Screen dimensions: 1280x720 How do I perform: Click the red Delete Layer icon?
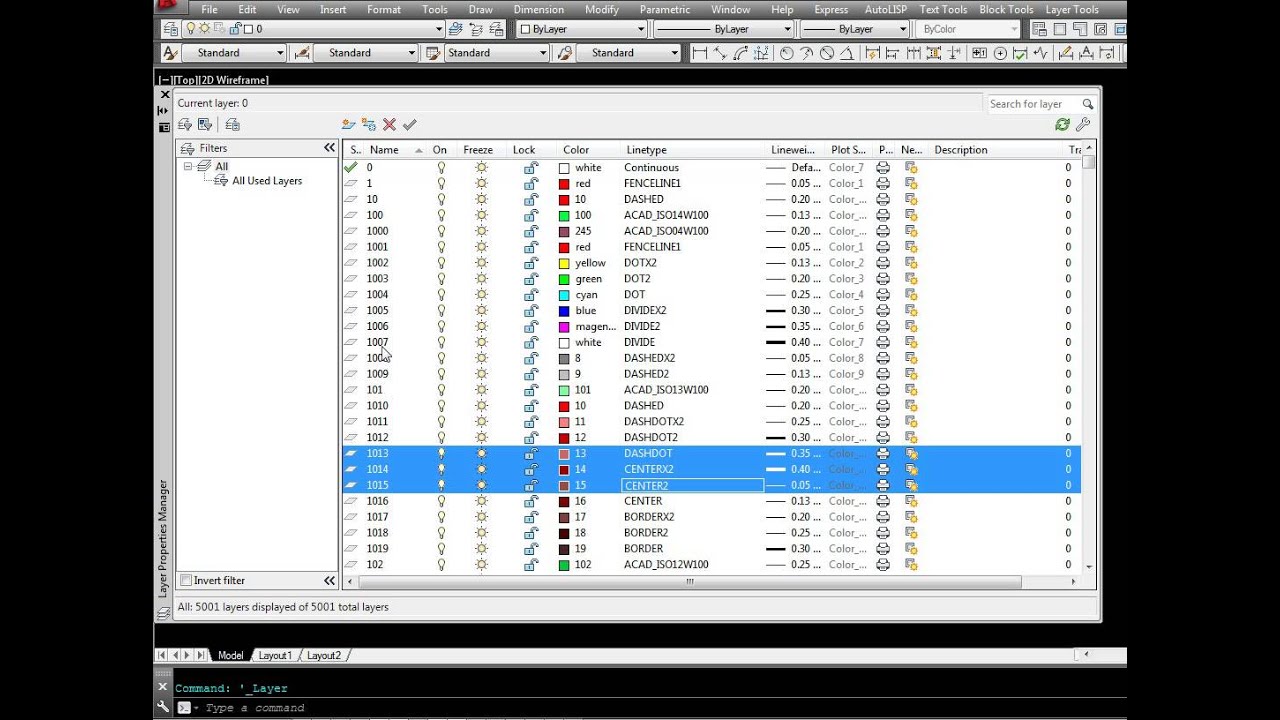[x=389, y=125]
